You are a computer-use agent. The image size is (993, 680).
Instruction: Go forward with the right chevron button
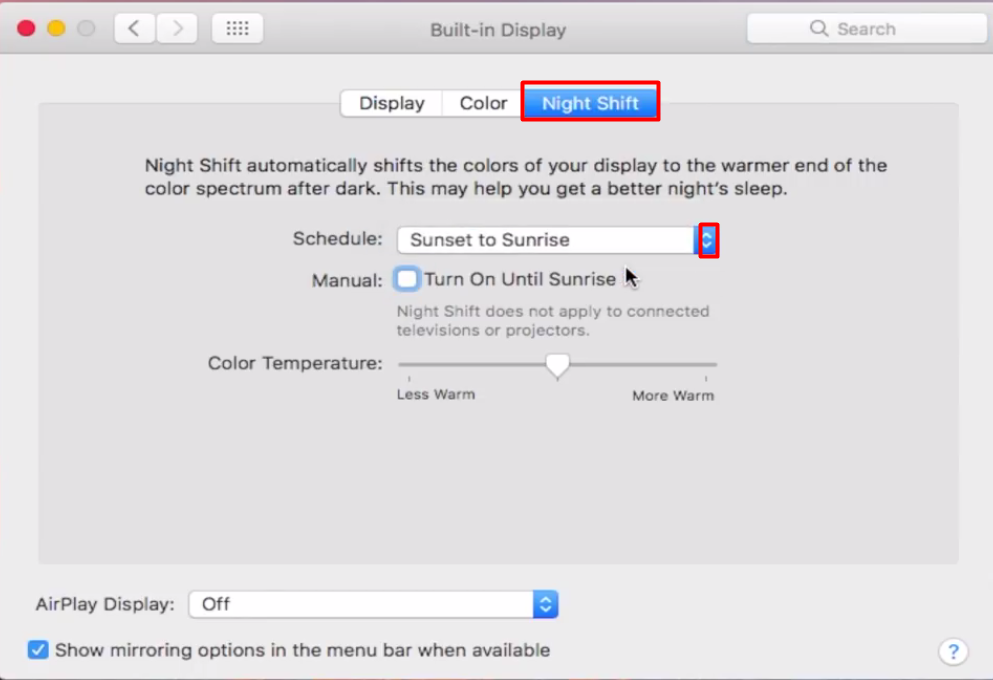click(177, 28)
